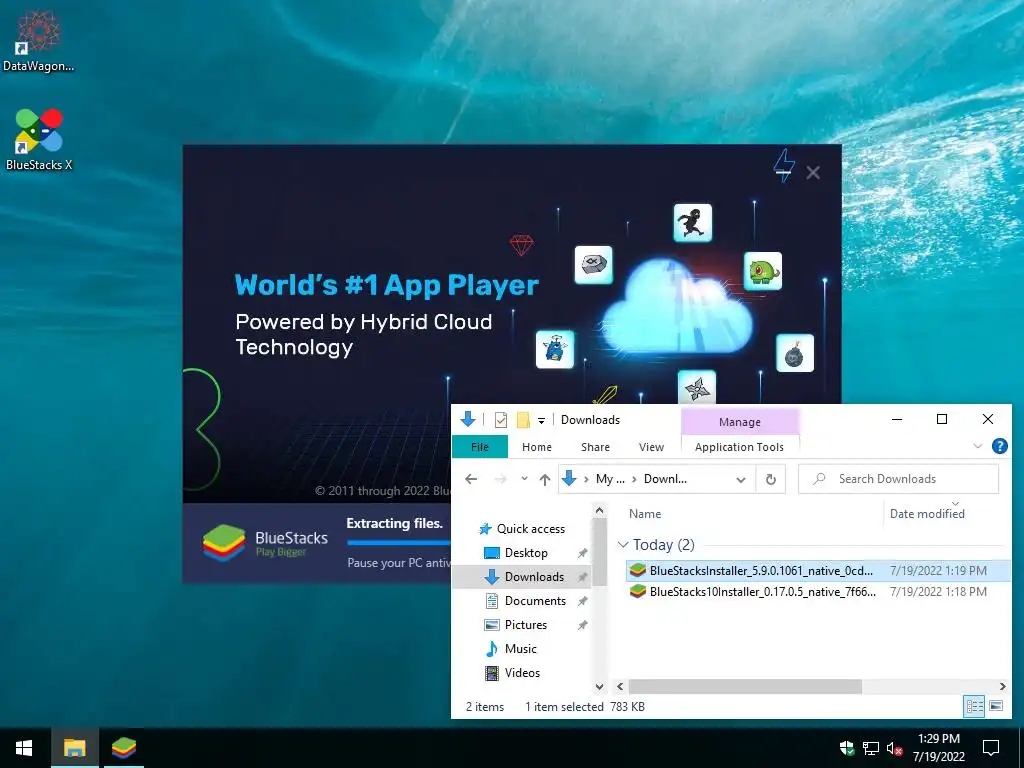Select Quick access in navigation pane

[522, 529]
